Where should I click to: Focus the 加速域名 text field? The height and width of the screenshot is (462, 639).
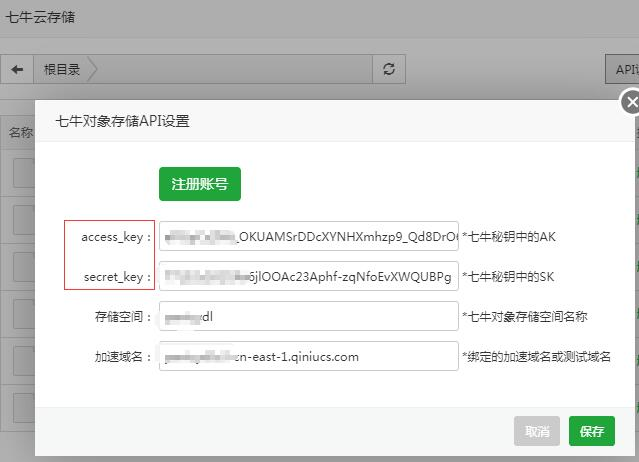[308, 356]
